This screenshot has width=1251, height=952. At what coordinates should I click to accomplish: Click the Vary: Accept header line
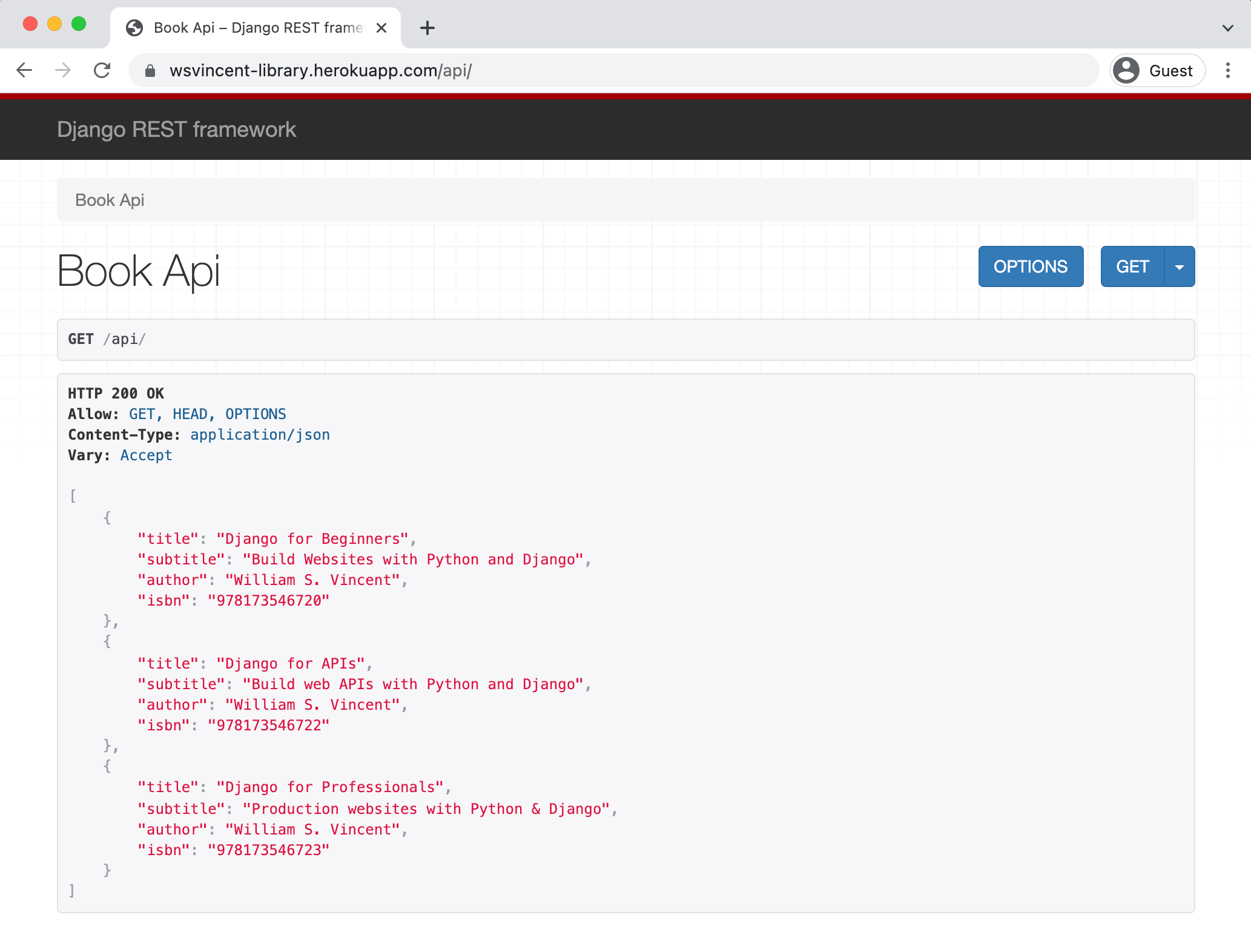(120, 455)
